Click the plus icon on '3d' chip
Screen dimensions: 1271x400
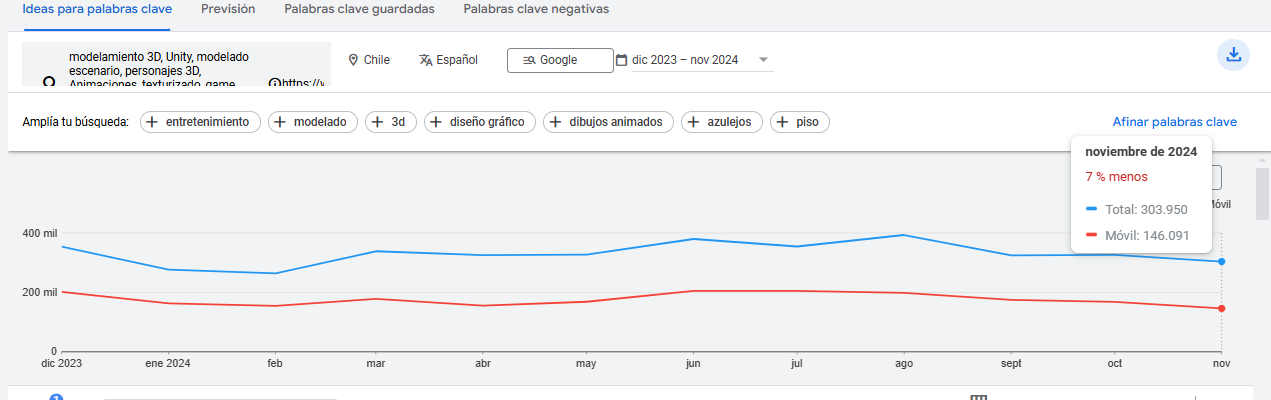(x=378, y=122)
